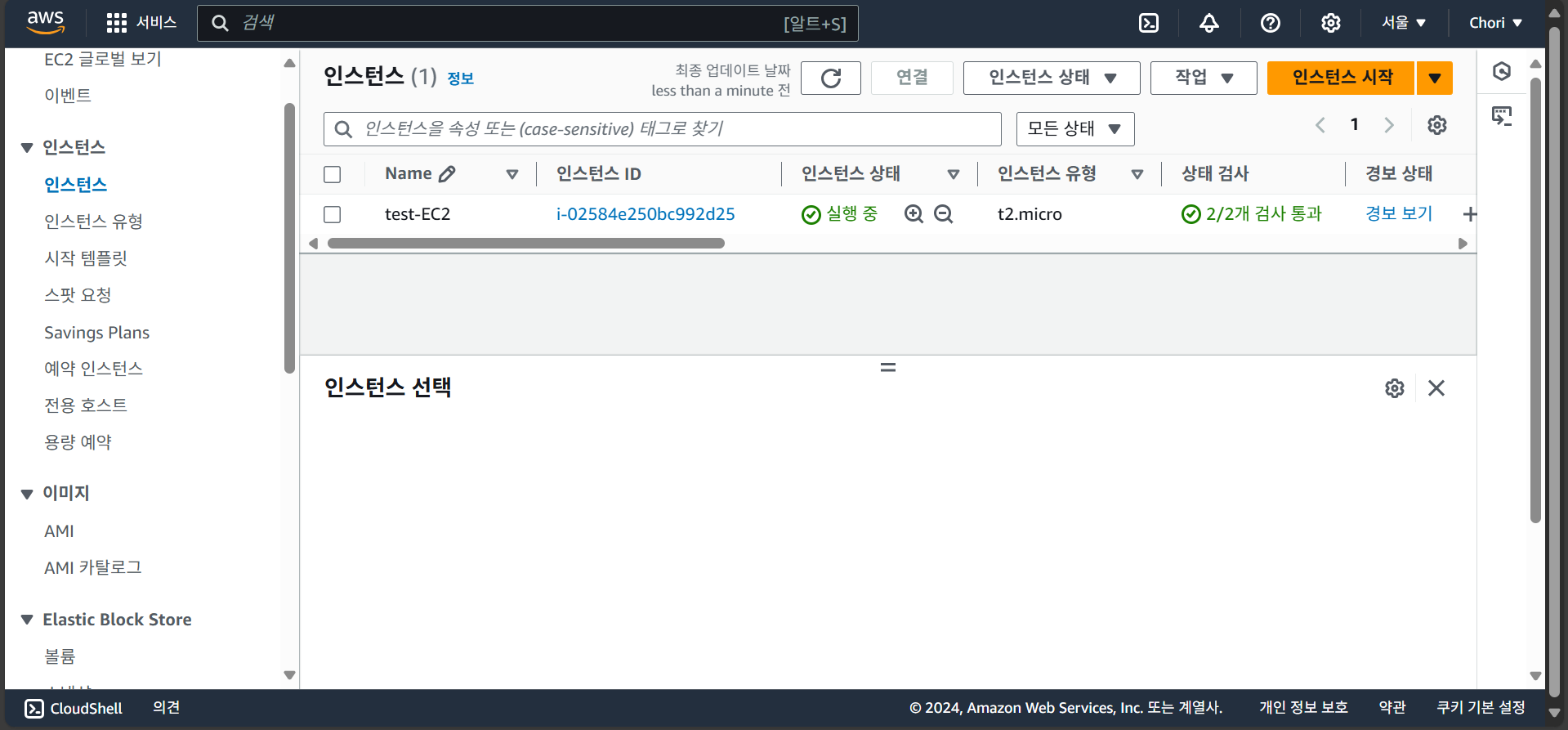The image size is (1568, 730).
Task: Click the 의견 feedback link in footer
Action: coord(167,708)
